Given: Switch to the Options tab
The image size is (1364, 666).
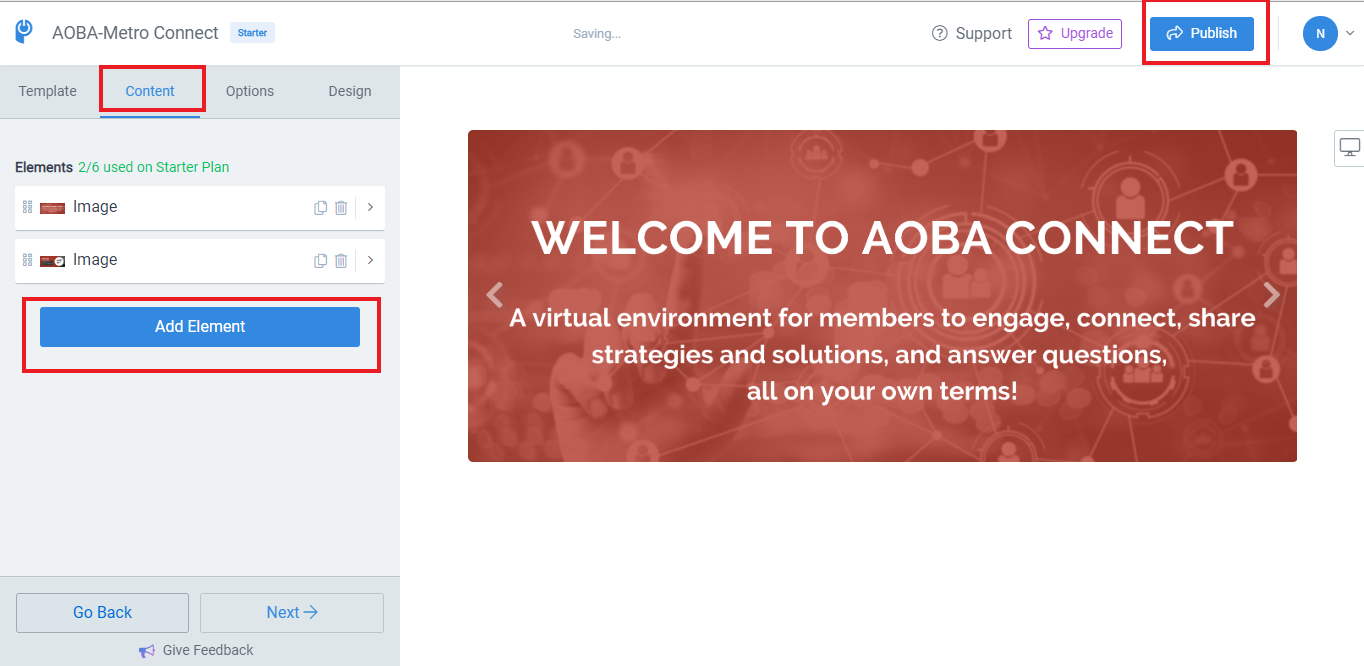Looking at the screenshot, I should tap(250, 91).
